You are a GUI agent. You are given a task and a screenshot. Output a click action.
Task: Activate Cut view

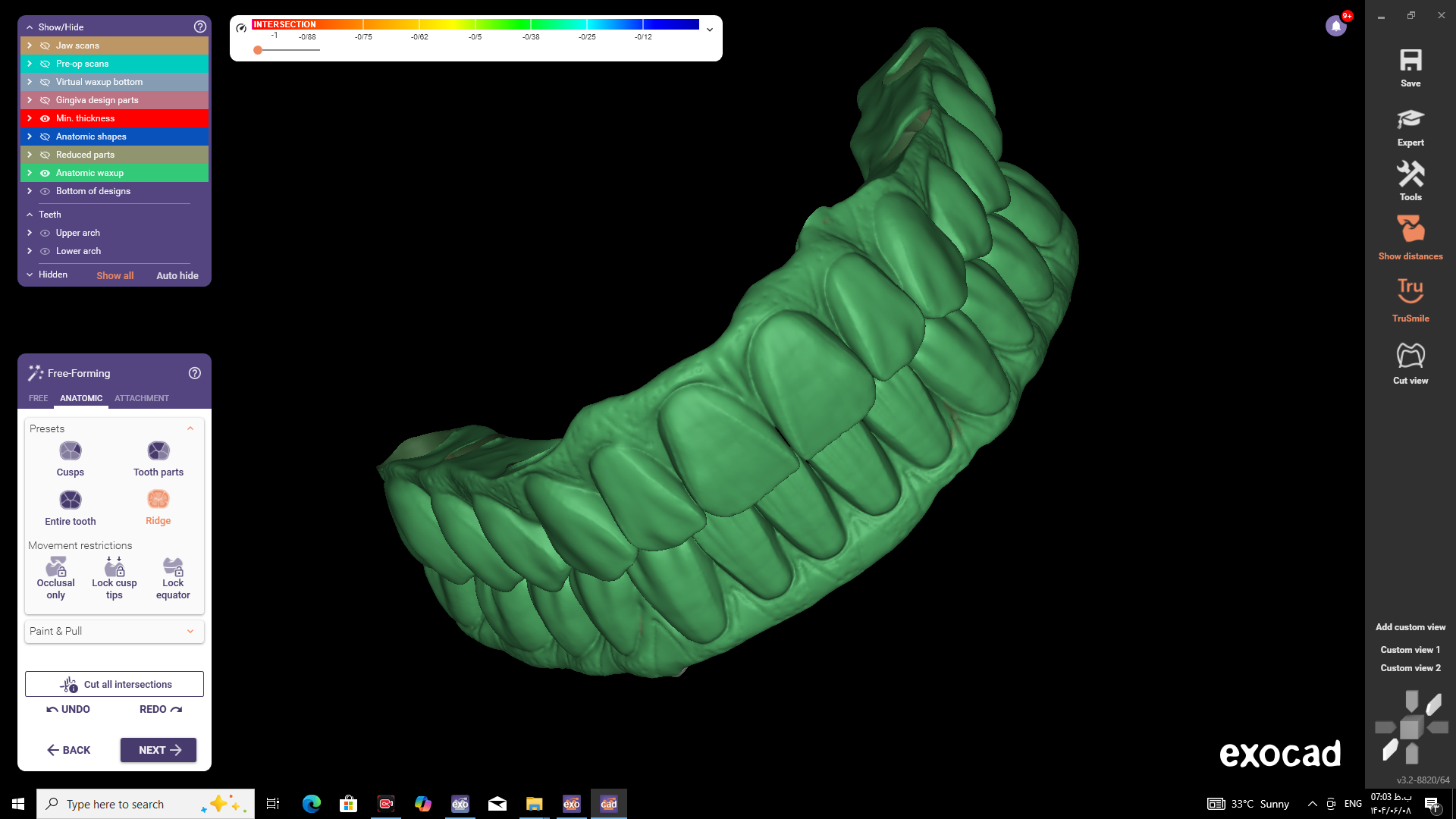point(1410,355)
